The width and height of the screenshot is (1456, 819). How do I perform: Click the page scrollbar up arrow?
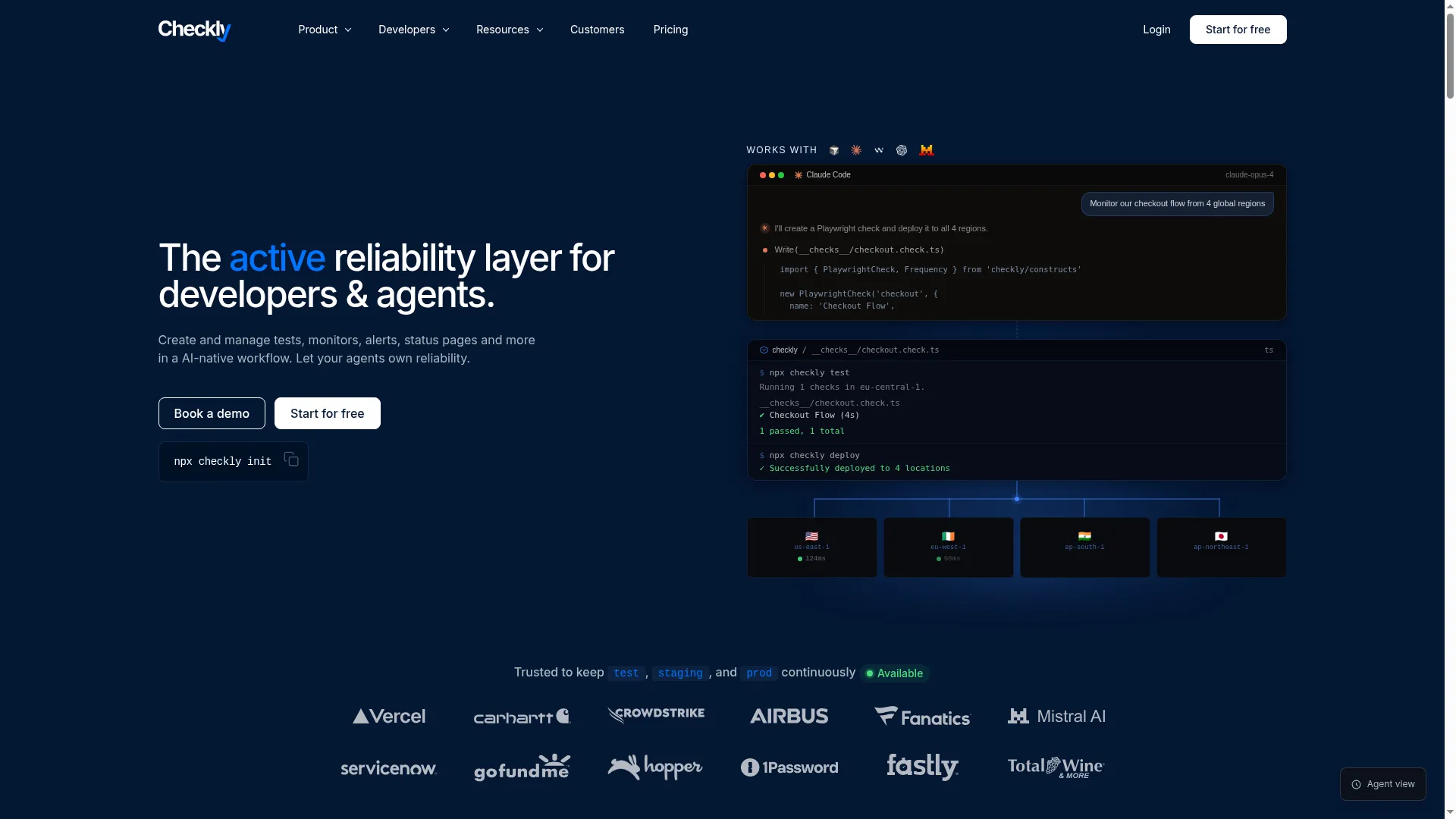click(x=1450, y=5)
